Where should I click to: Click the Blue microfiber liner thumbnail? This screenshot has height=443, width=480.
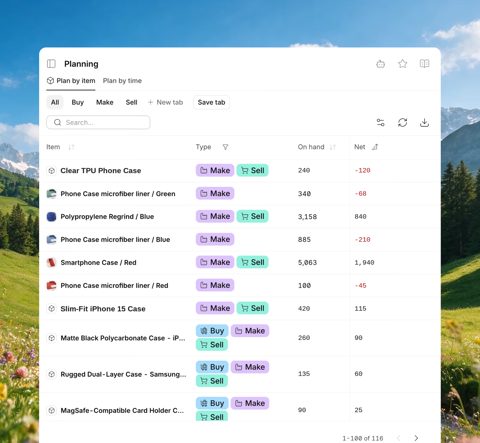[51, 240]
